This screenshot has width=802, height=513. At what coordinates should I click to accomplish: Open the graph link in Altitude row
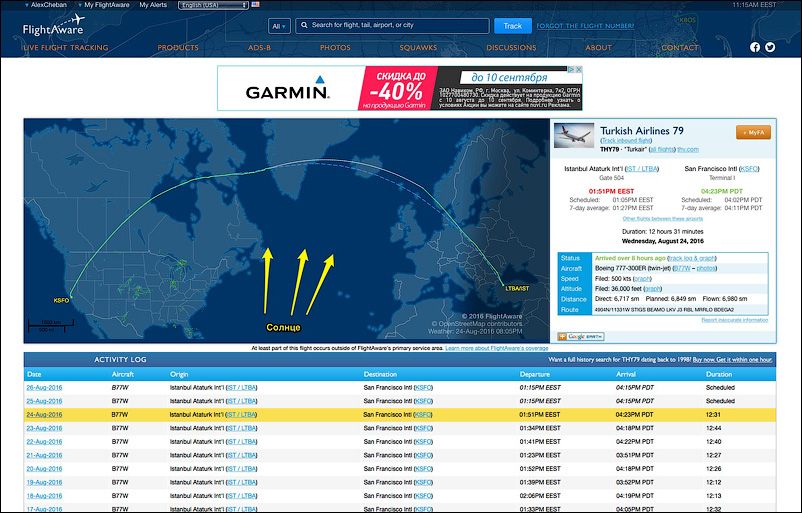653,289
